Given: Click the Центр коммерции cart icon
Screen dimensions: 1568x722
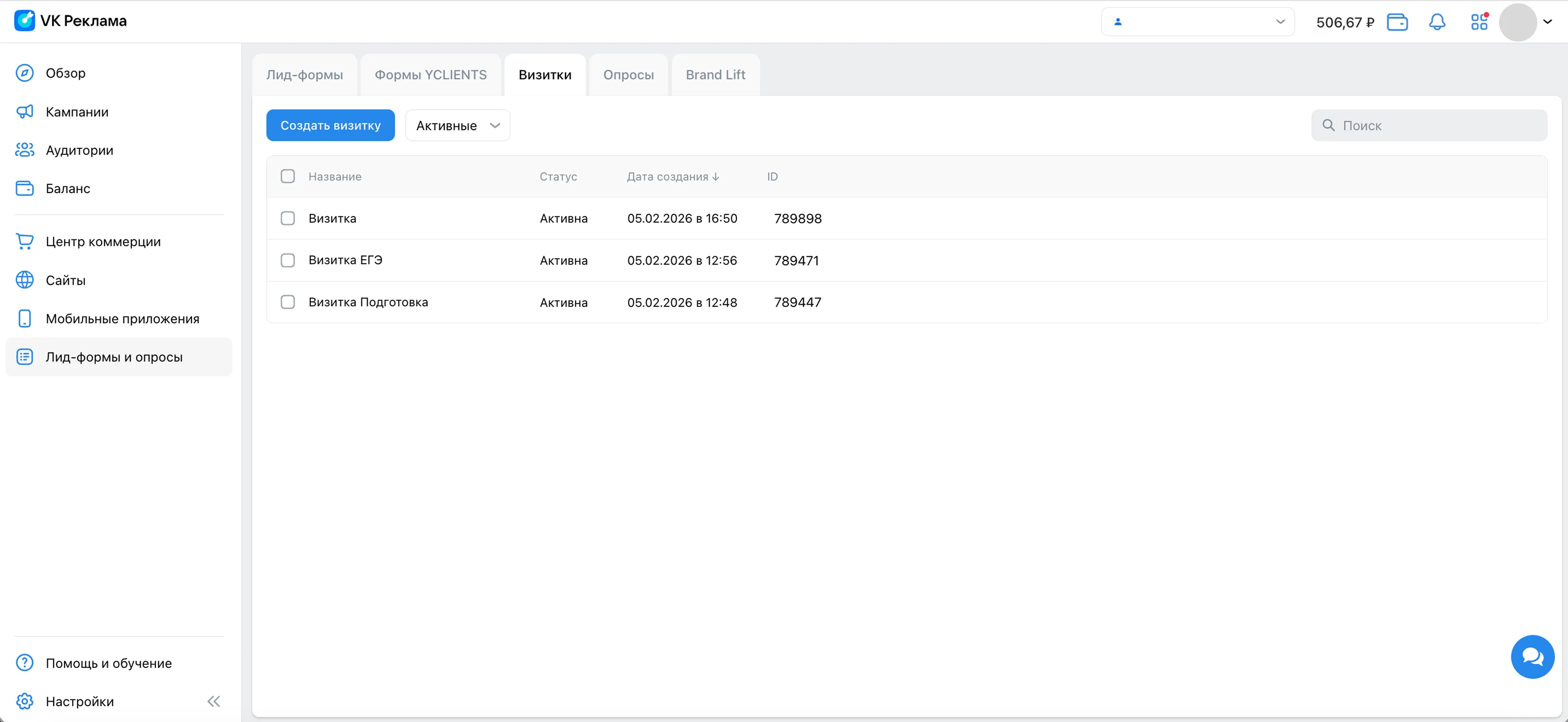Looking at the screenshot, I should click(24, 242).
